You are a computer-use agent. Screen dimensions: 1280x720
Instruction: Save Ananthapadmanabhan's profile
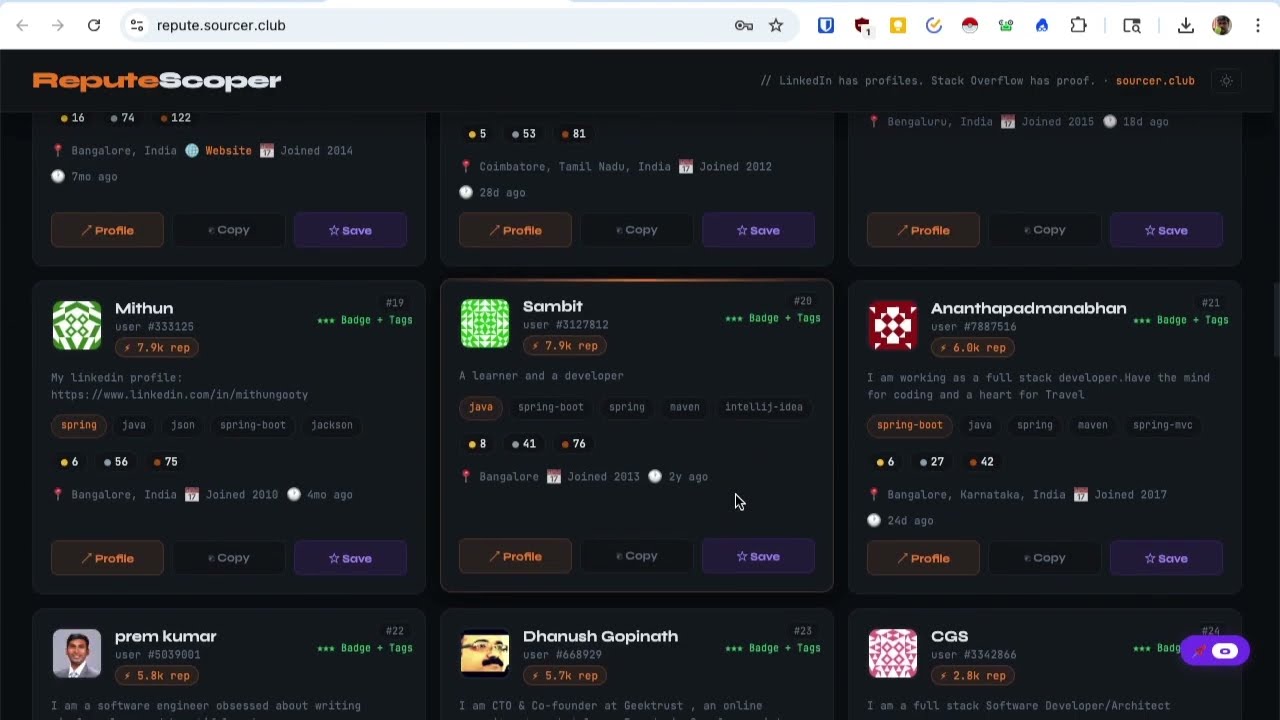[x=1166, y=558]
